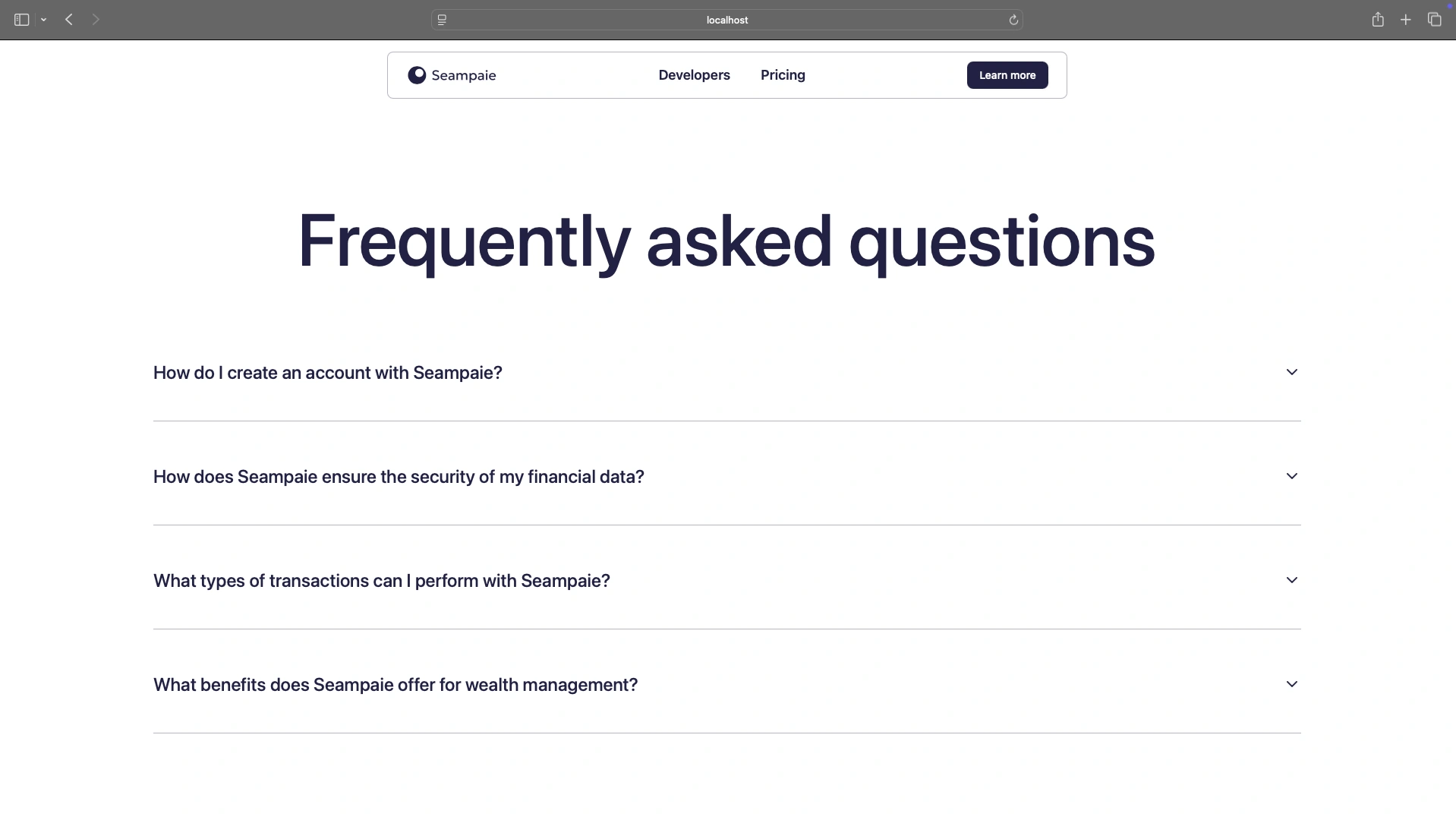
Task: Open the sidebar dropdown arrow
Action: pos(44,20)
